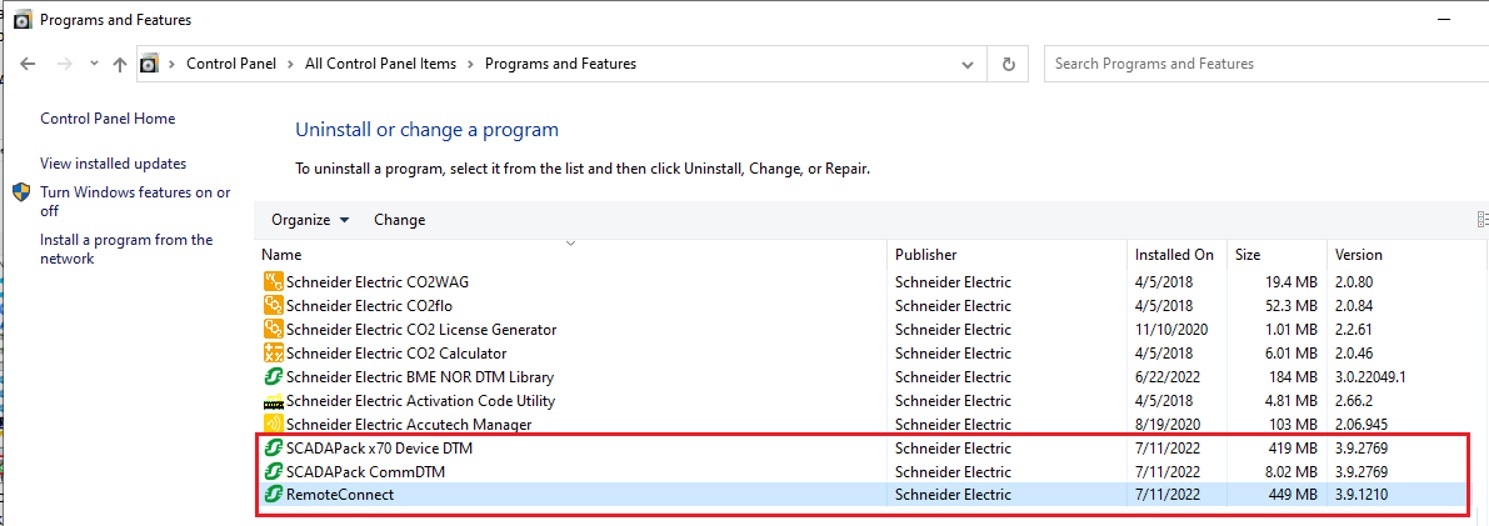Image resolution: width=1489 pixels, height=526 pixels.
Task: Click the 419 MB size value
Action: (x=1290, y=449)
